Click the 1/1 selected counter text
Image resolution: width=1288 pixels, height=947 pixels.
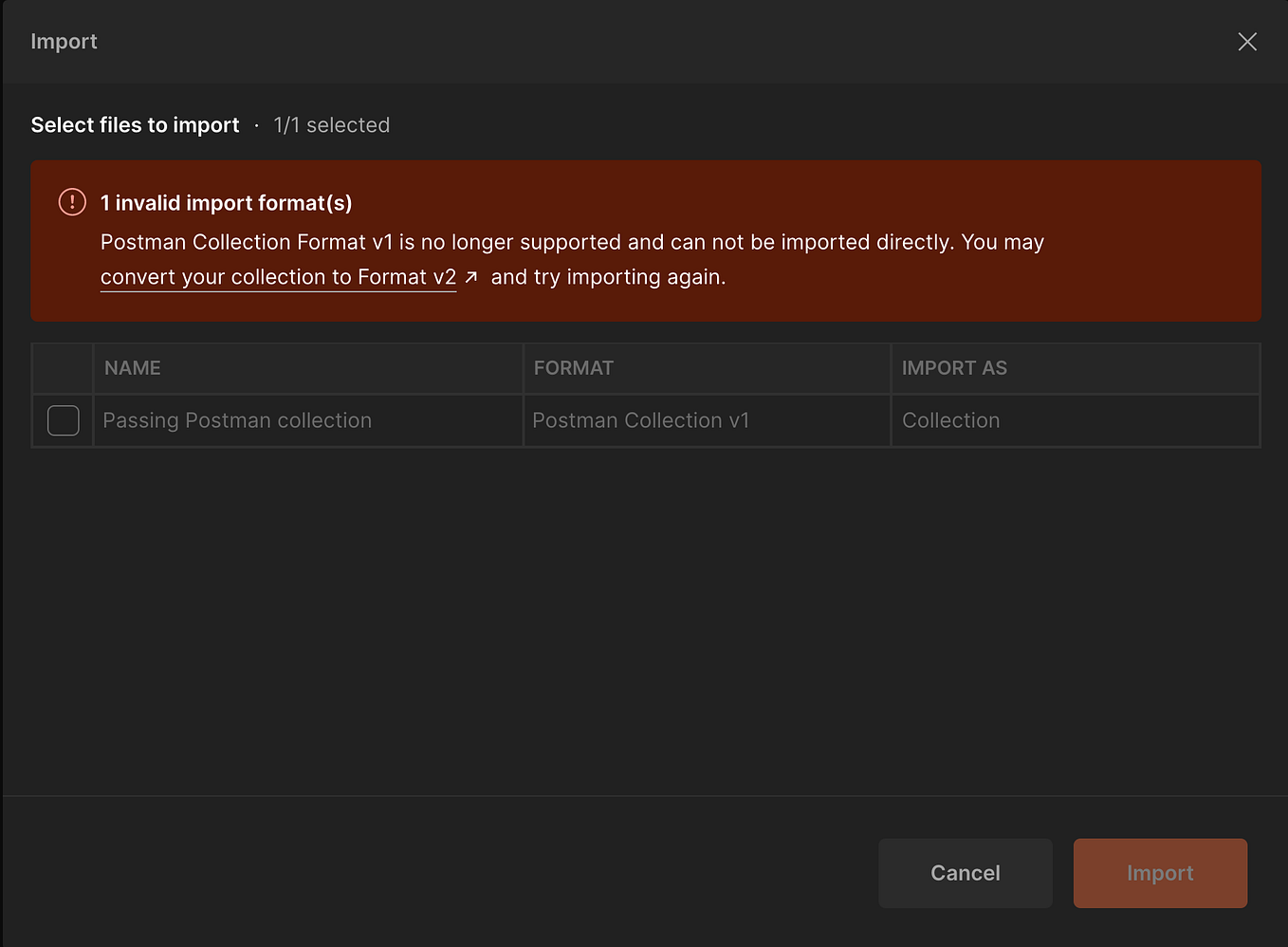pyautogui.click(x=331, y=125)
